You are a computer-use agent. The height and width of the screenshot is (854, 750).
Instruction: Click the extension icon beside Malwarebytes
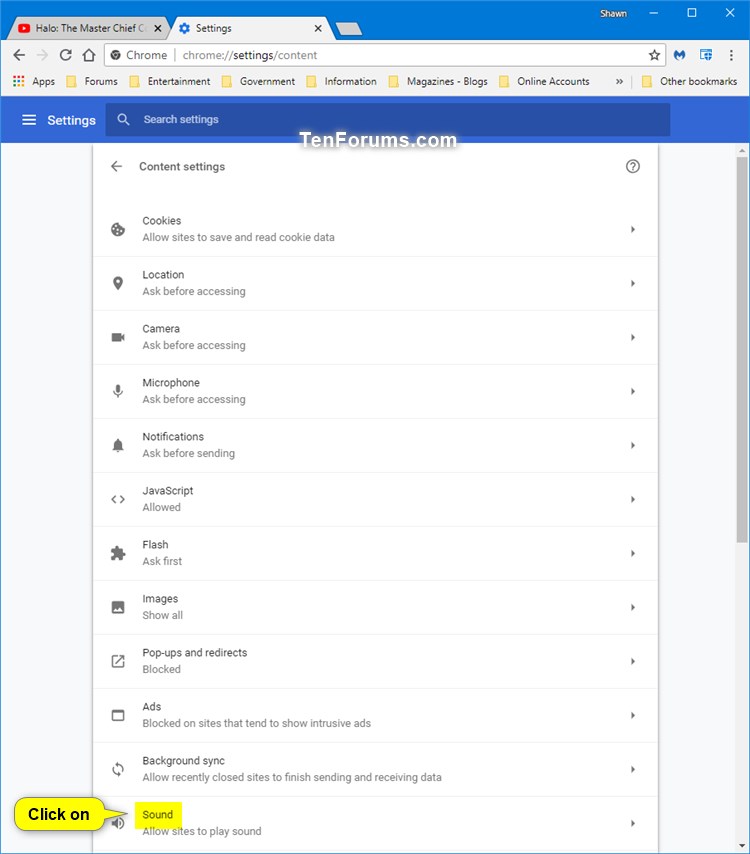pos(706,55)
